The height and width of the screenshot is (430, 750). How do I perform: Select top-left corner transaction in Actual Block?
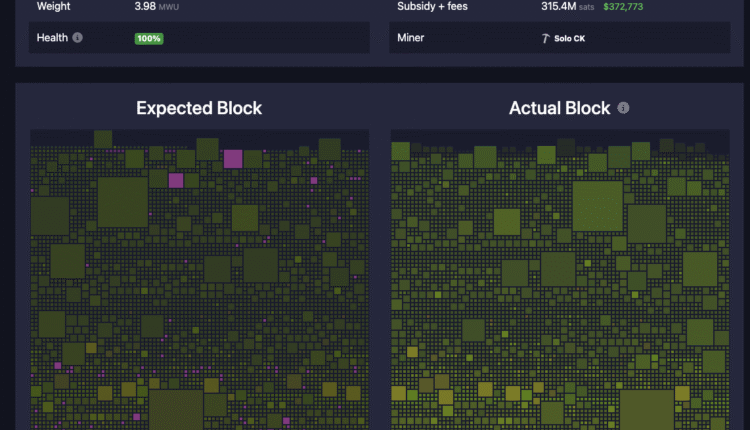(400, 151)
